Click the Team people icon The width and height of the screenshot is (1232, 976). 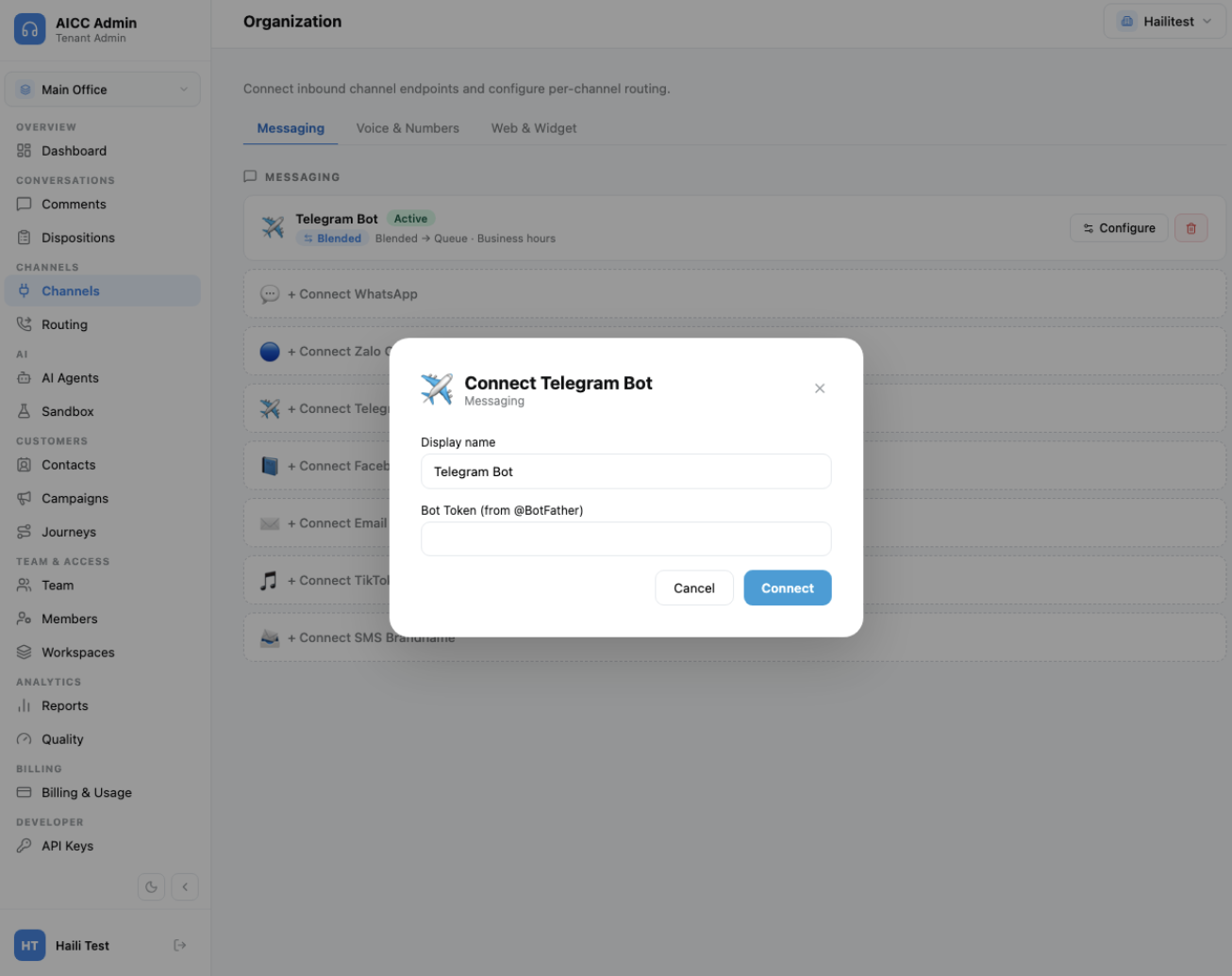pyautogui.click(x=25, y=586)
